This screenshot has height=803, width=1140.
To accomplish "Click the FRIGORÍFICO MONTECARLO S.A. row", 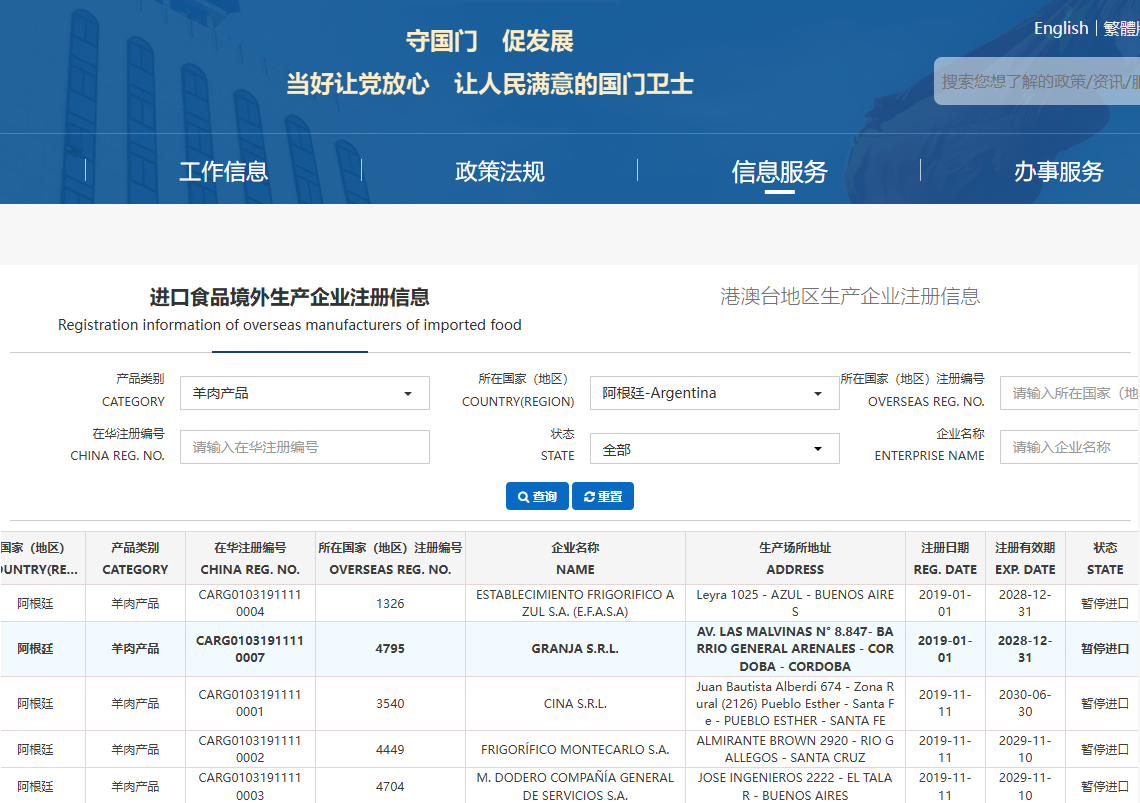I will pos(574,749).
